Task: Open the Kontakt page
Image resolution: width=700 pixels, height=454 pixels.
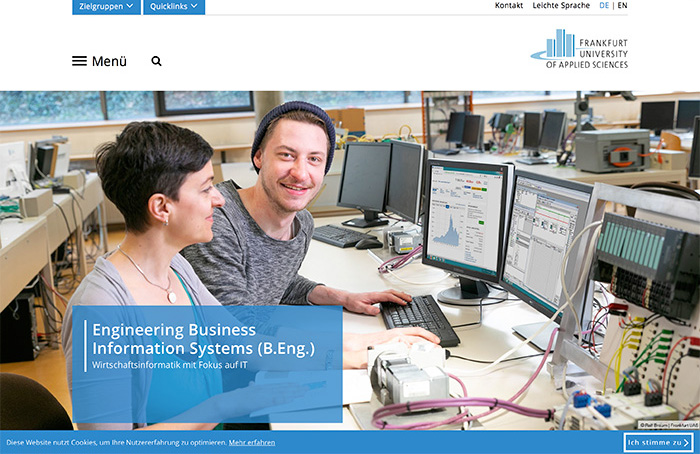Action: tap(508, 6)
